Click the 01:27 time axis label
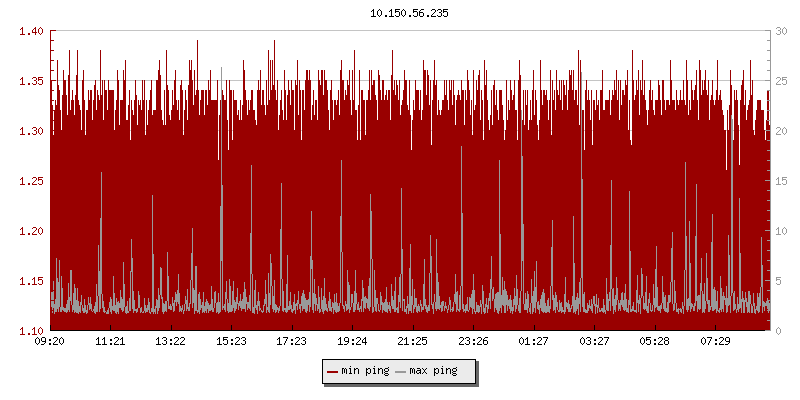 [x=533, y=342]
